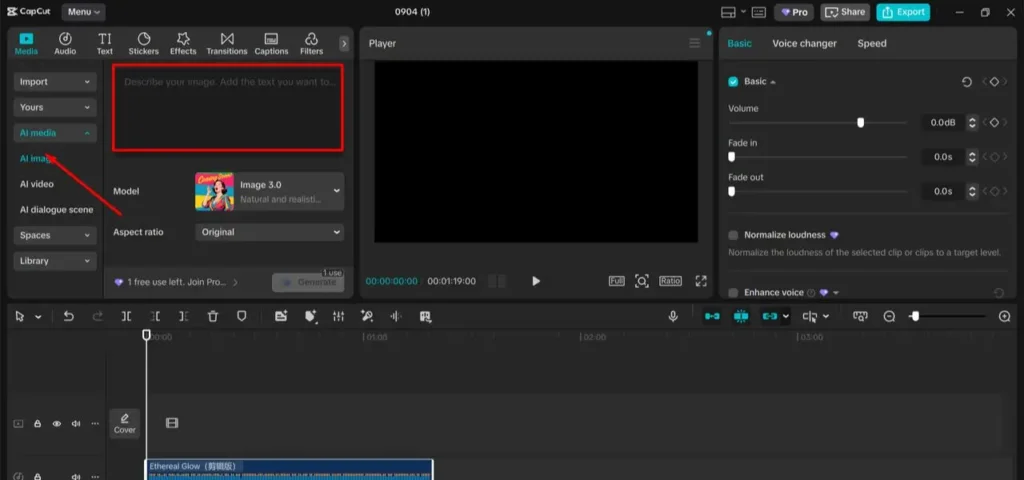Click the scan focus preview icon
Screen dimensions: 1024x480
(x=642, y=281)
